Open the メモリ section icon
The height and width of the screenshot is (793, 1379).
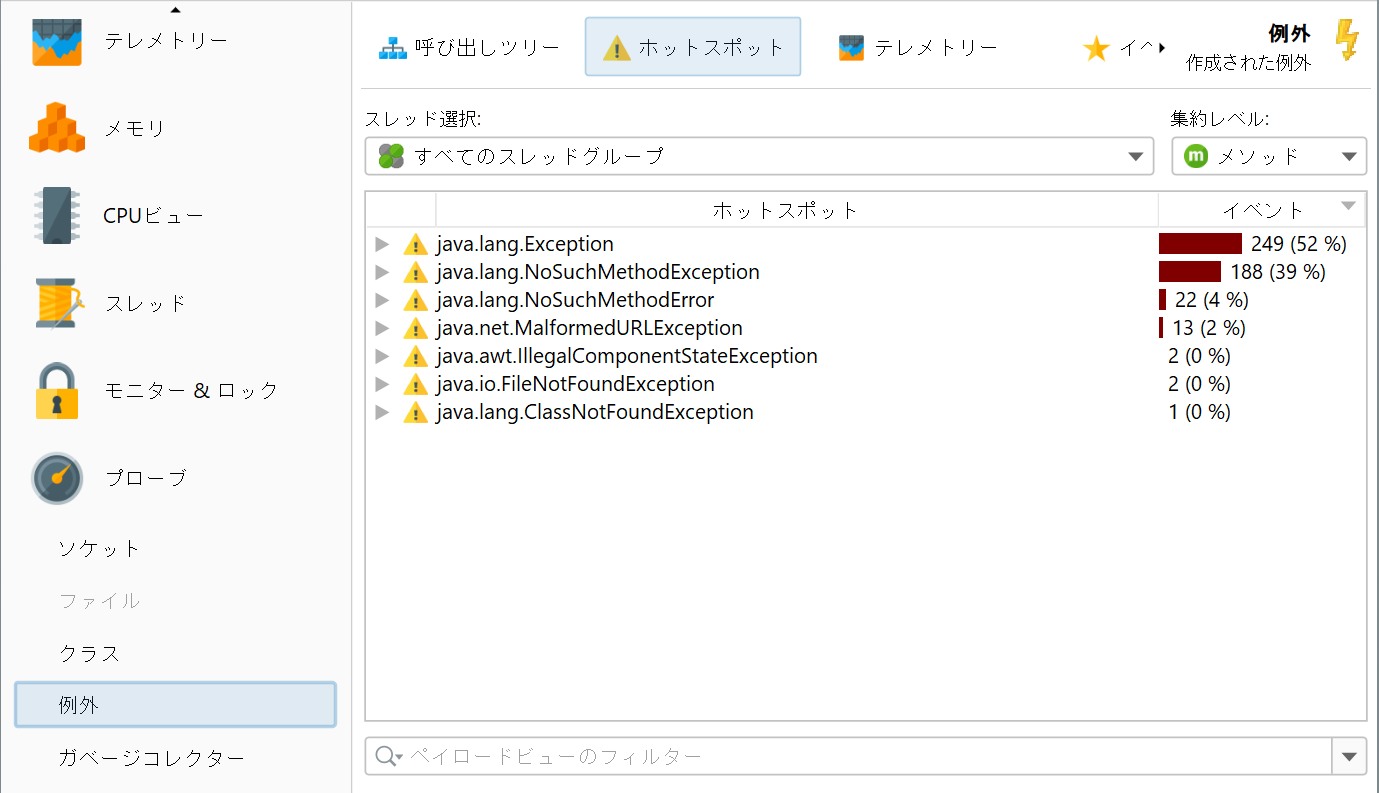[x=56, y=128]
